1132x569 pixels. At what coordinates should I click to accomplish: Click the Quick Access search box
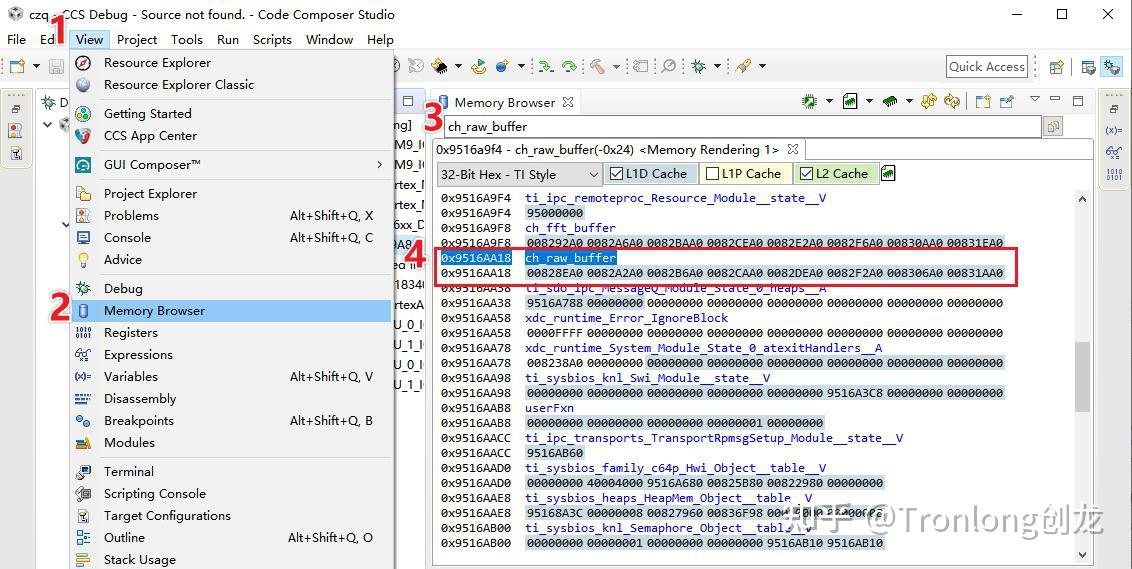(x=986, y=66)
